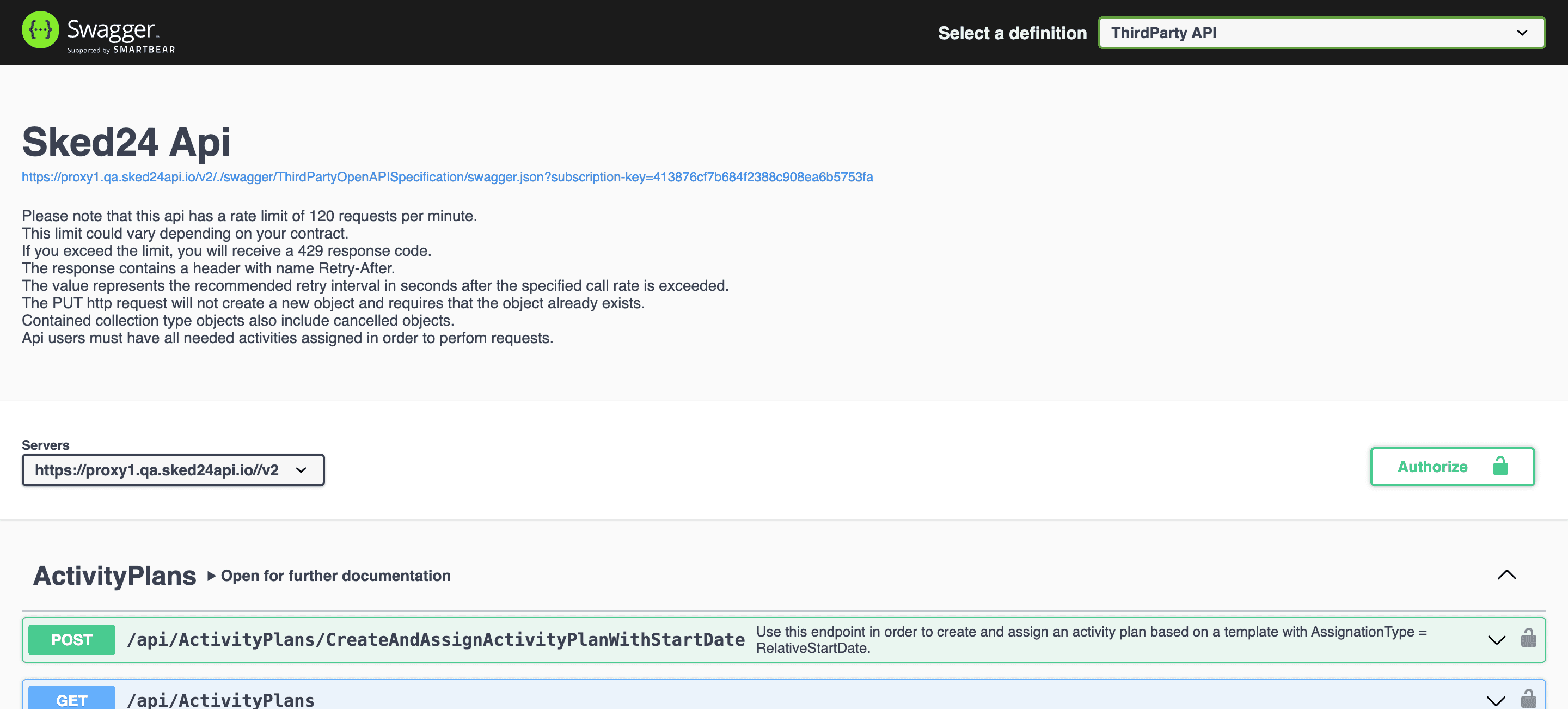Click the 'Sked24 Api' title
1568x709 pixels.
pos(127,142)
